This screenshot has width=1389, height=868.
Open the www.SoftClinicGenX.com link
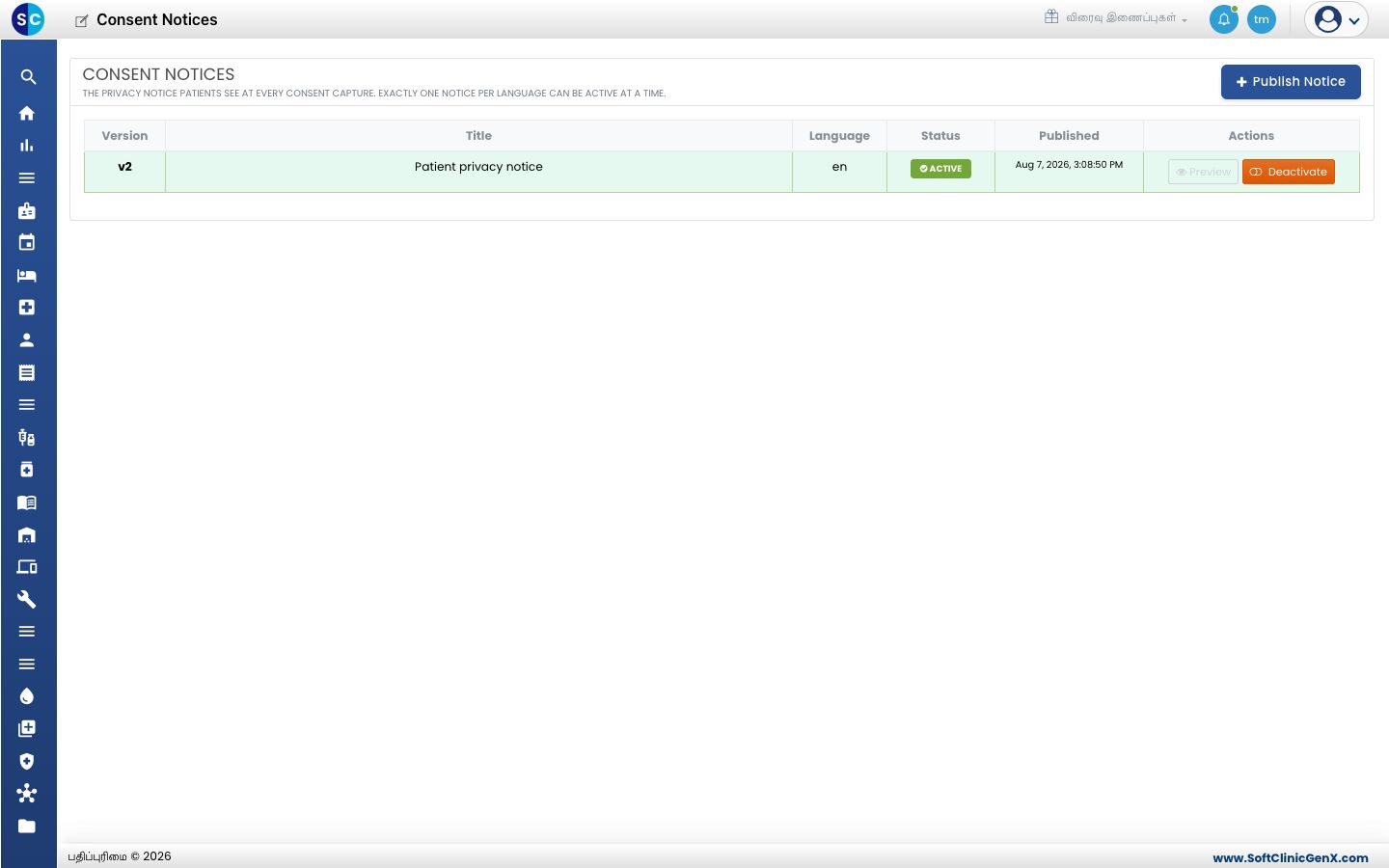(x=1291, y=857)
